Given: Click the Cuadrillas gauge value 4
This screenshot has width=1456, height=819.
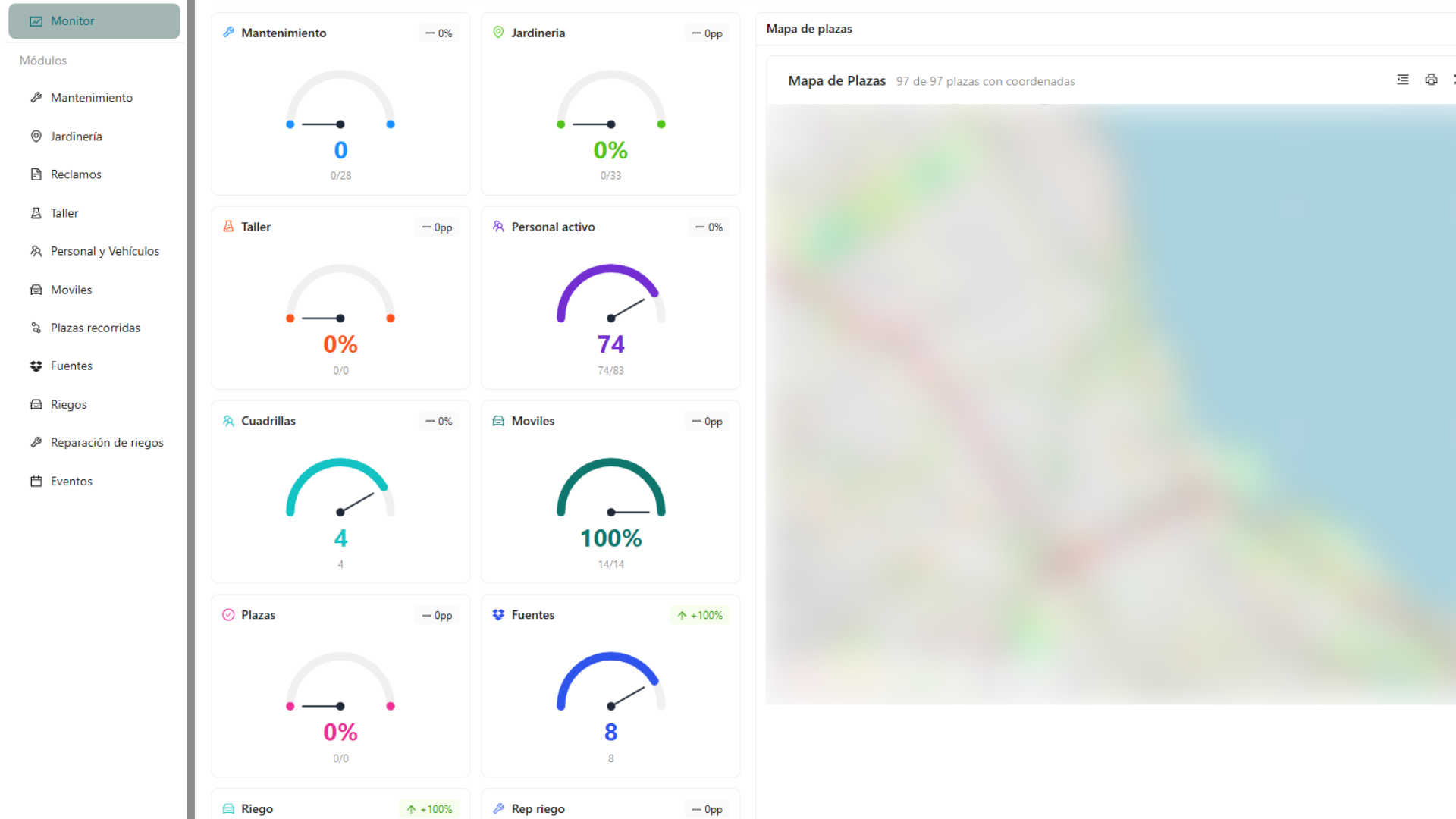Looking at the screenshot, I should point(340,538).
